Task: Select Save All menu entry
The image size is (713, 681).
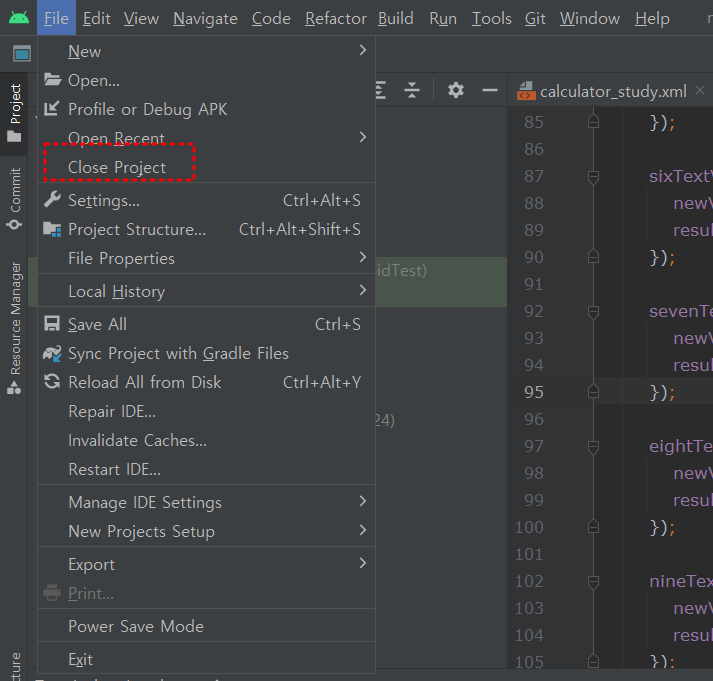Action: (206, 324)
